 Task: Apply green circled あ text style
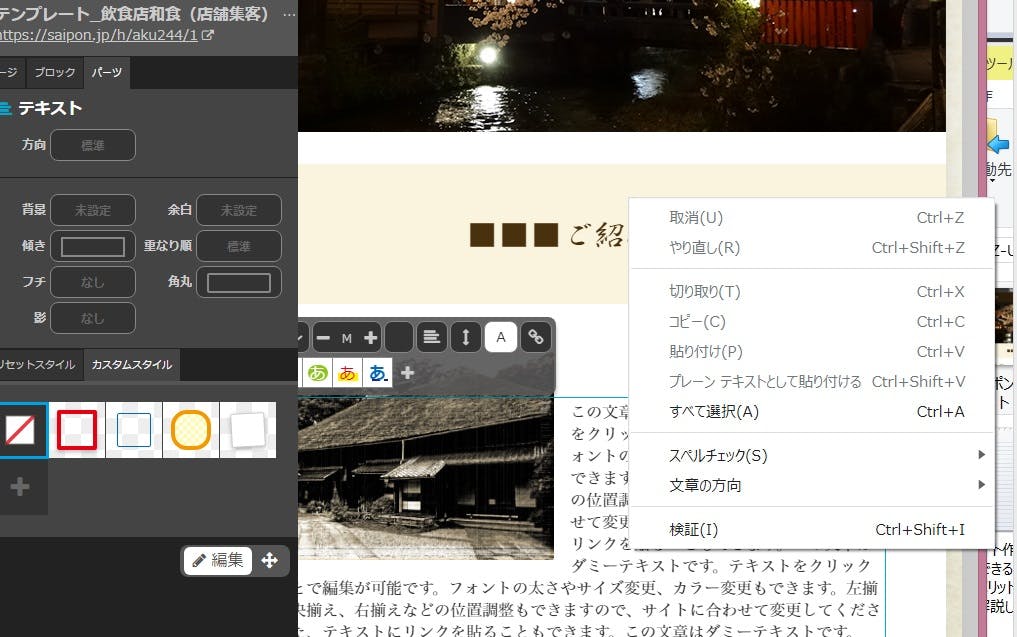(x=318, y=373)
